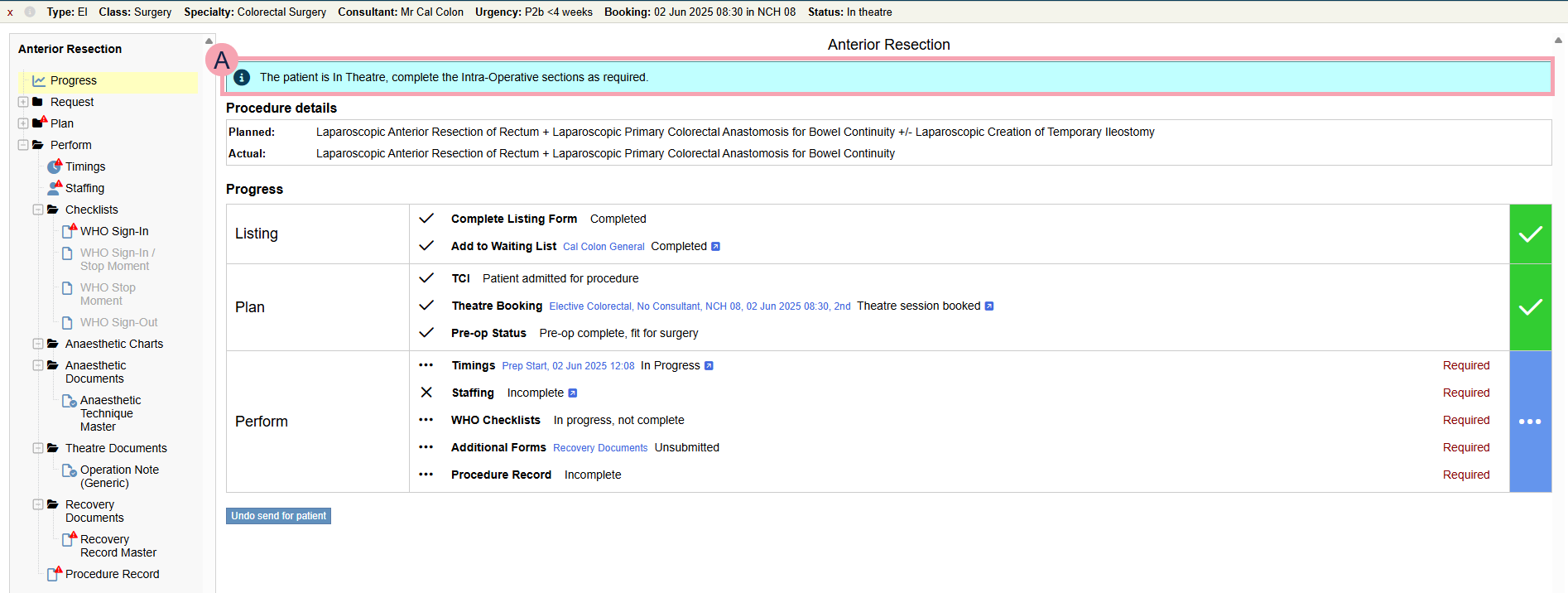Click Undo send for patient button
Image resolution: width=1568 pixels, height=593 pixels.
click(x=278, y=516)
